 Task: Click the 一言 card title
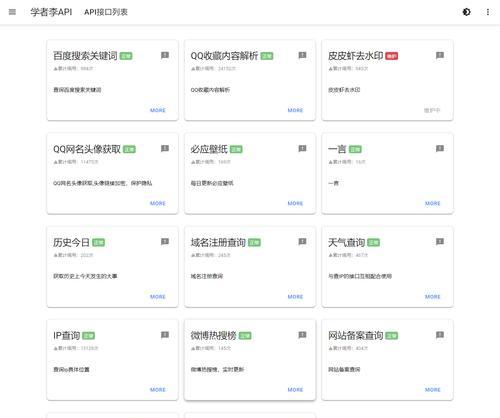(x=337, y=149)
